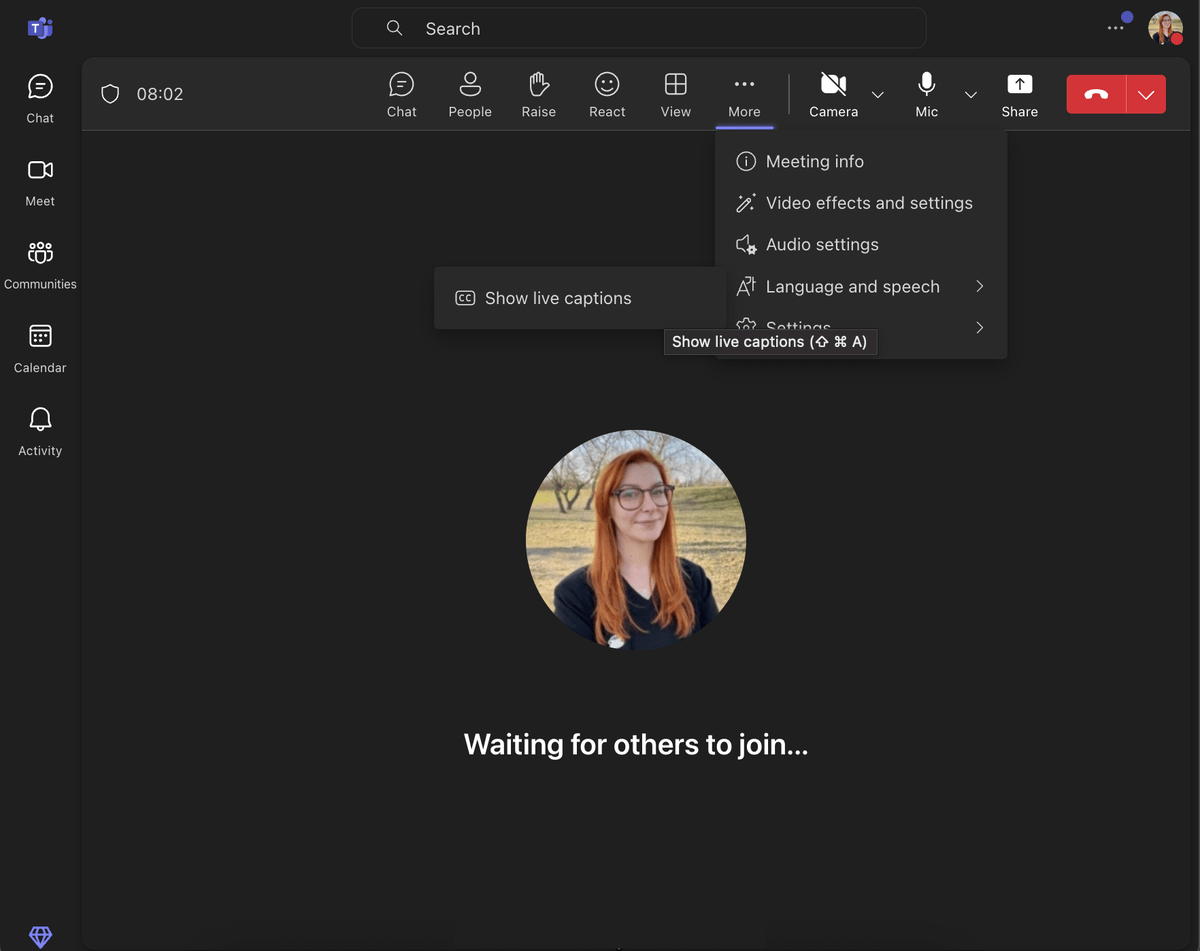Leave the meeting with the hang-up button
This screenshot has width=1200, height=951.
[1096, 94]
